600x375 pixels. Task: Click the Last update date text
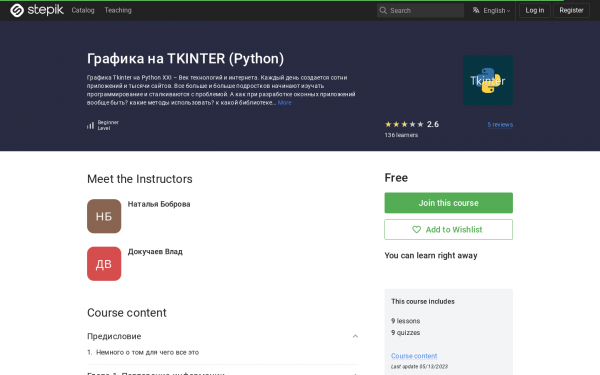[x=419, y=367]
